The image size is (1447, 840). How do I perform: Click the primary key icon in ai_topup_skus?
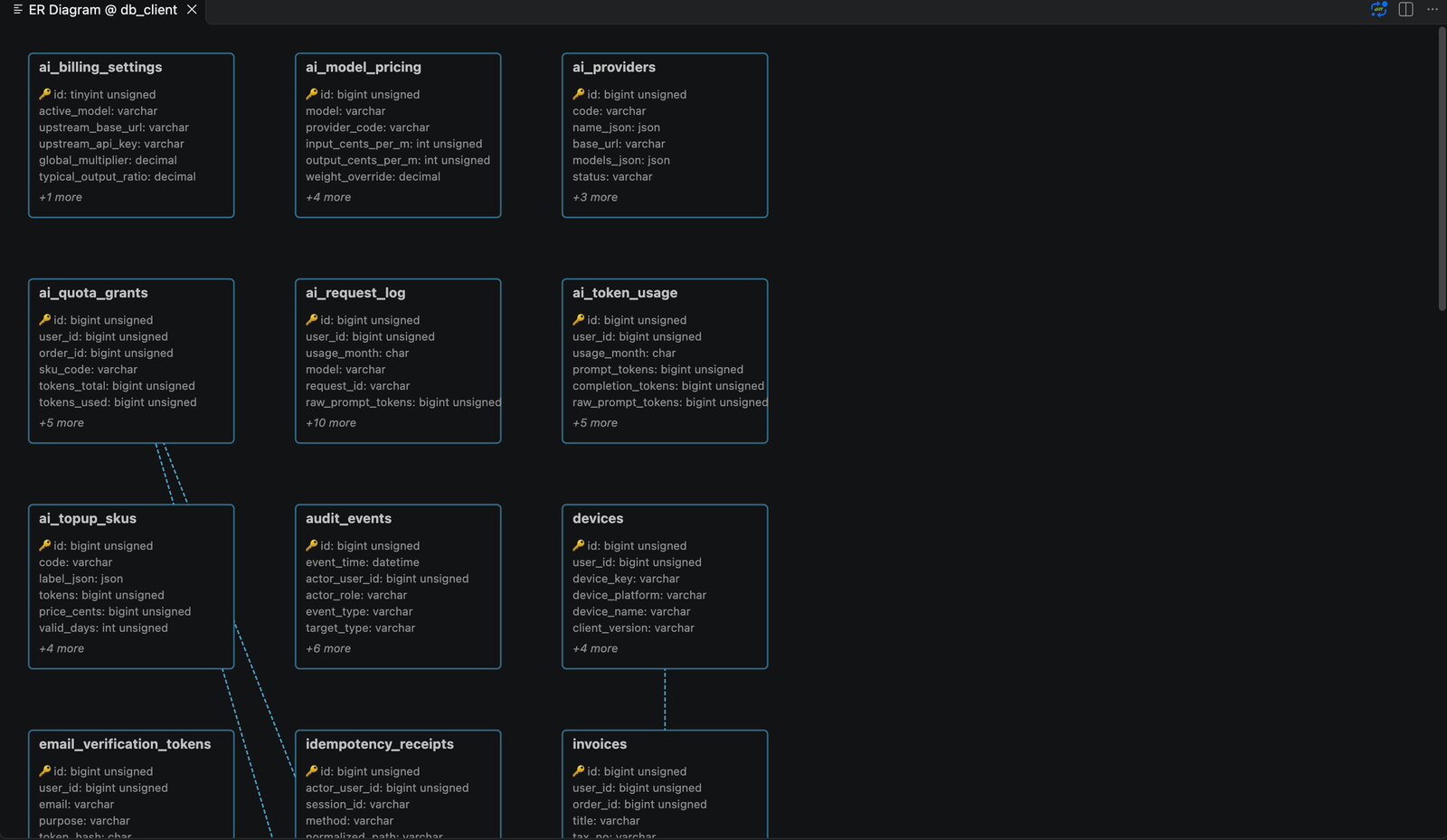click(44, 545)
